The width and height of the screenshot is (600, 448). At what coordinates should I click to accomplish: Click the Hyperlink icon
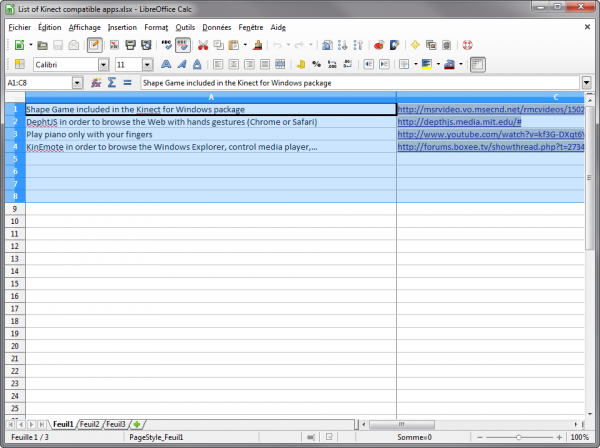click(x=326, y=45)
